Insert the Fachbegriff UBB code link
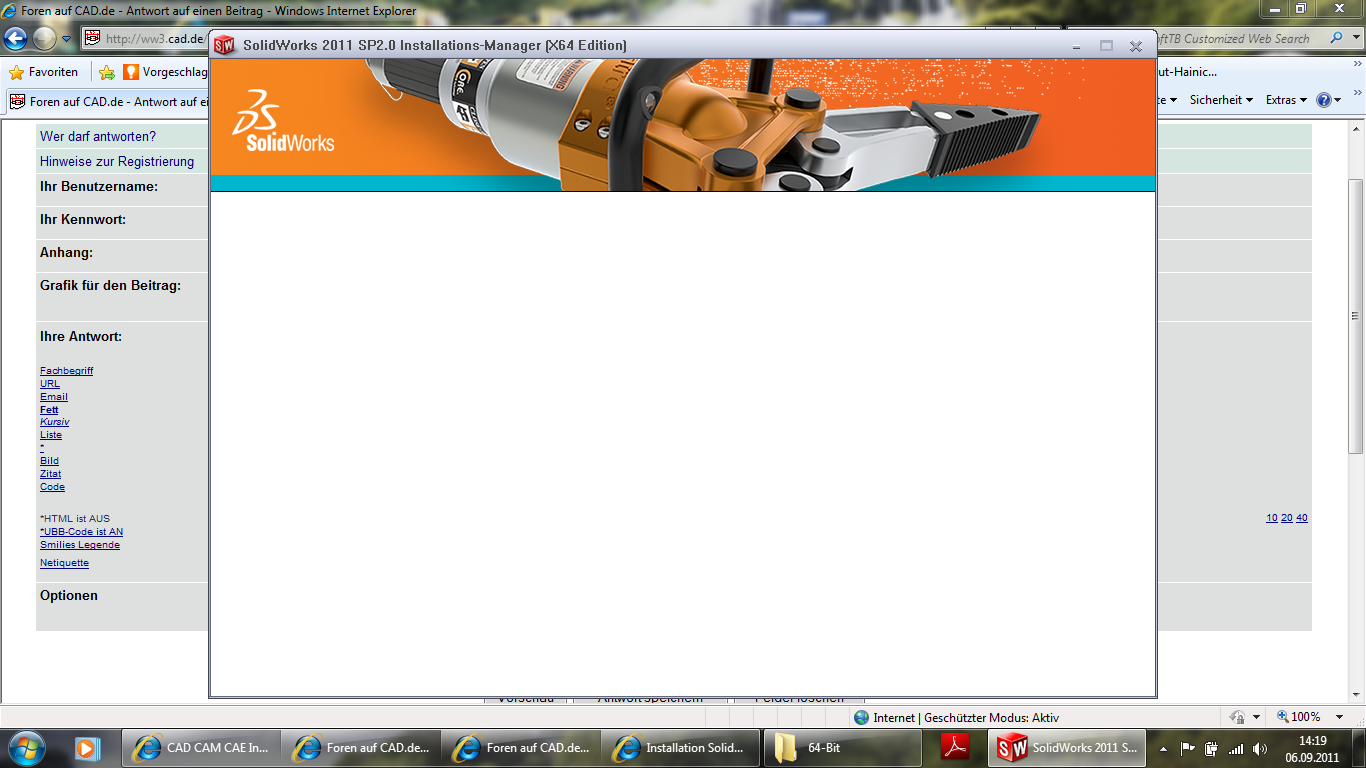 coord(66,370)
